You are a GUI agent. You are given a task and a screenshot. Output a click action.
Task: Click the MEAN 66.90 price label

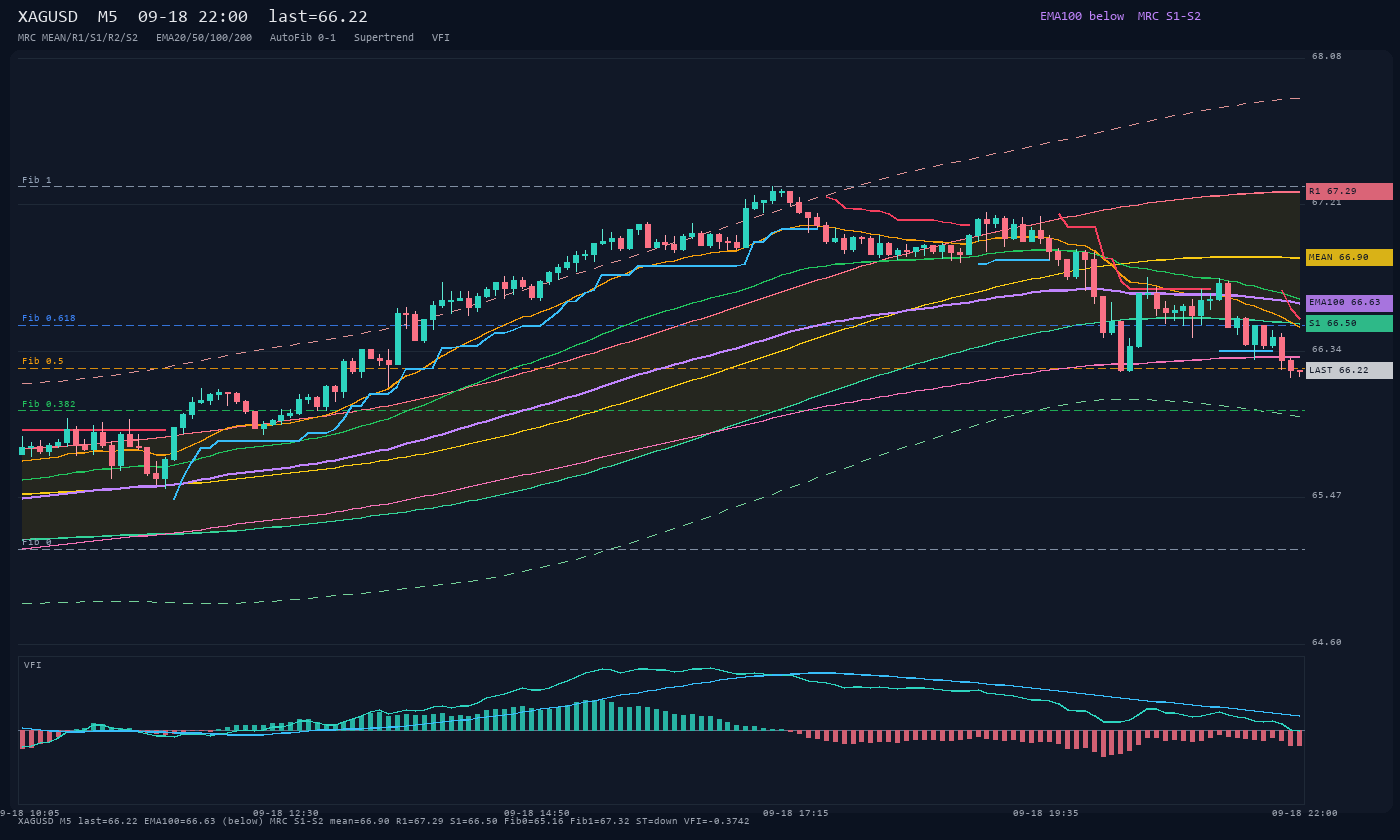(1349, 257)
